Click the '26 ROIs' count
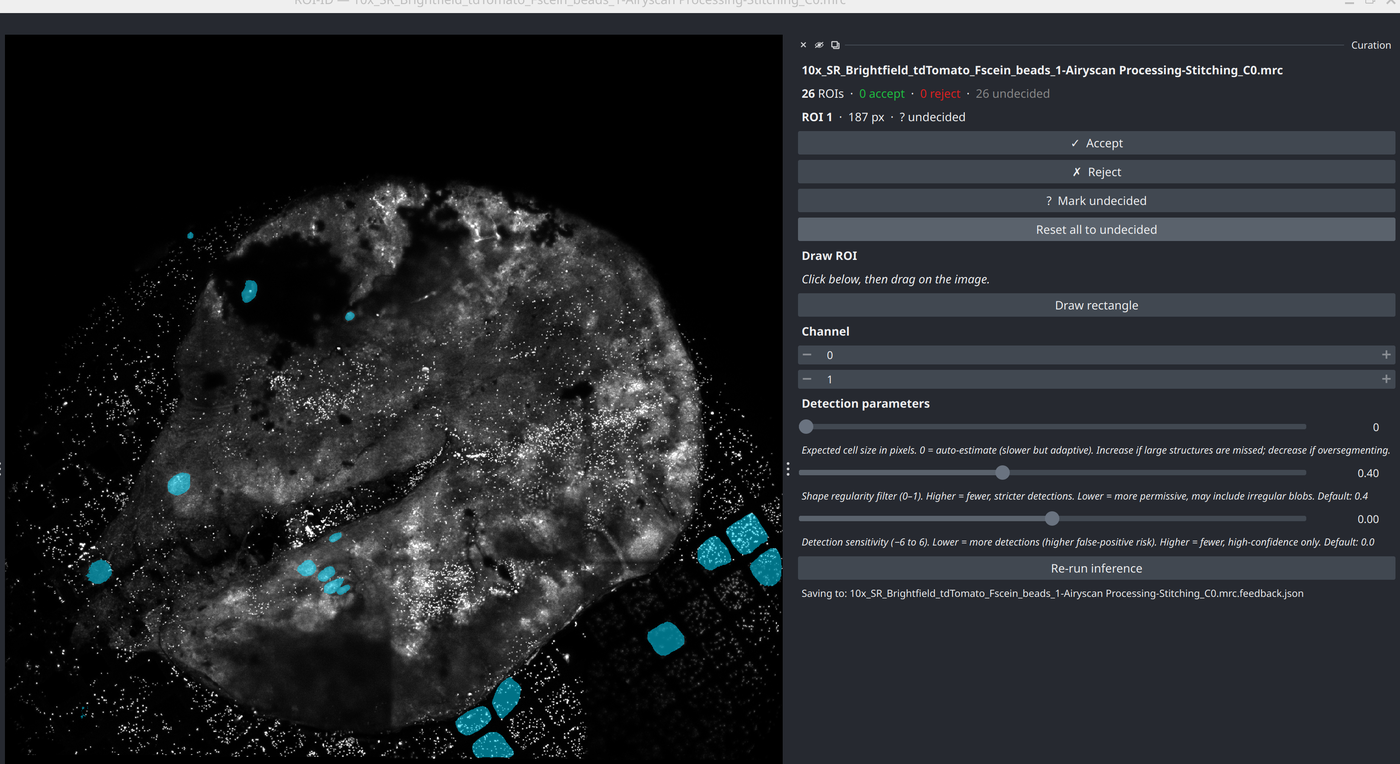 coord(822,94)
